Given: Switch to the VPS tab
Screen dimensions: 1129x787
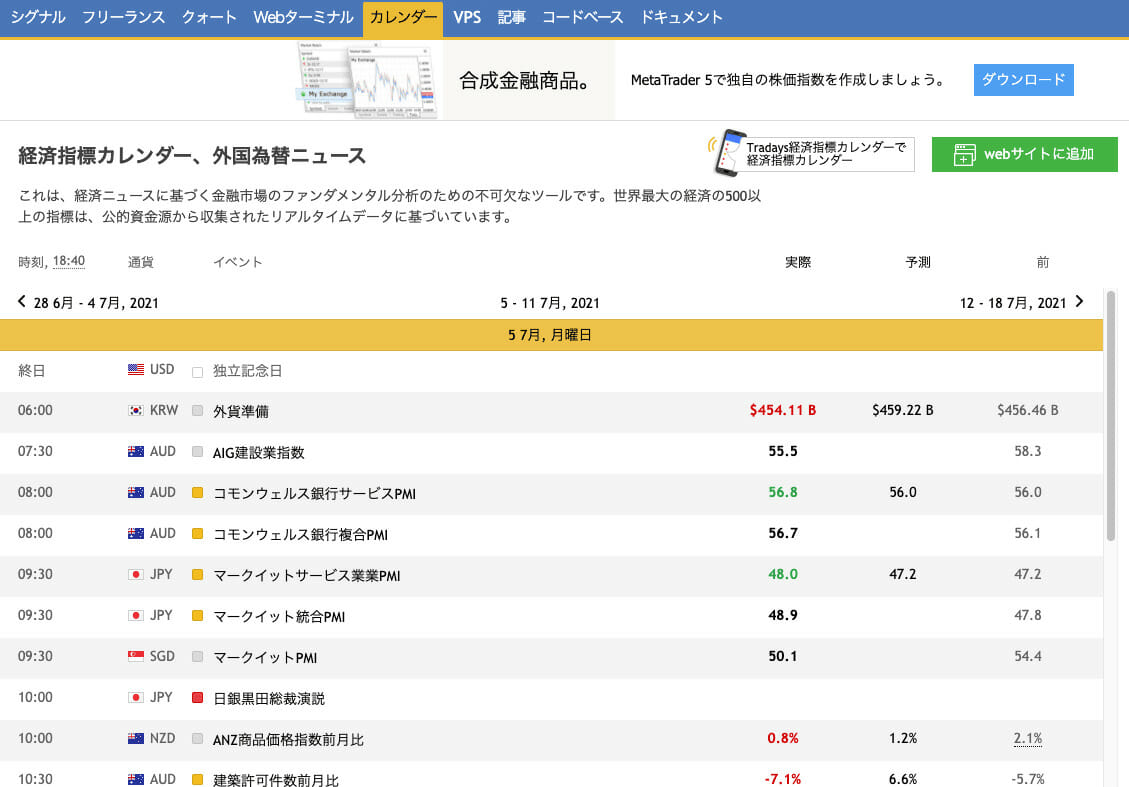Looking at the screenshot, I should pyautogui.click(x=466, y=17).
